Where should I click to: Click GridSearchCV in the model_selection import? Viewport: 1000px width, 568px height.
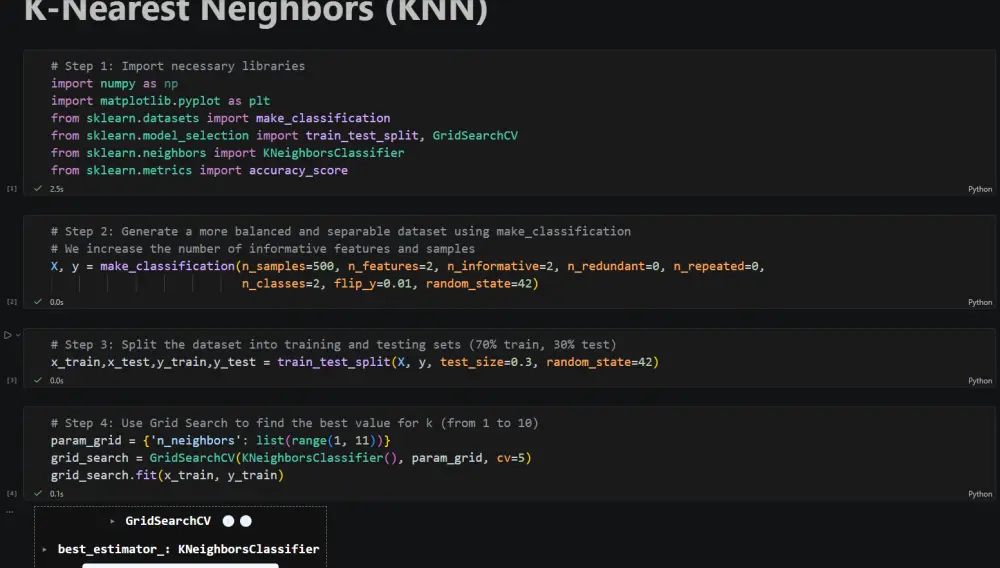coord(475,135)
